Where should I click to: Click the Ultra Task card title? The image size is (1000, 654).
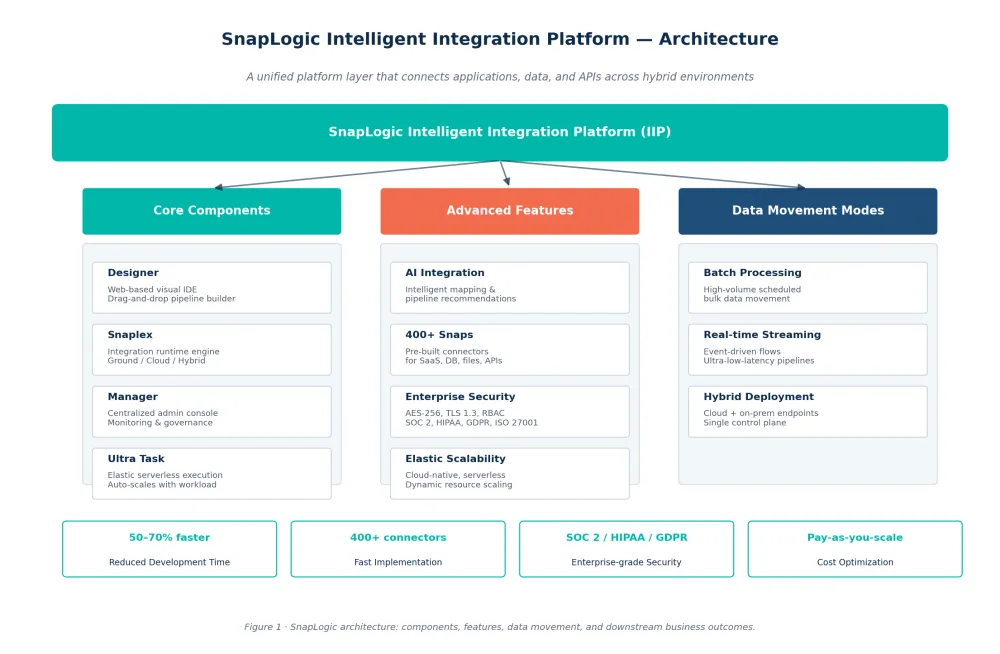pos(136,458)
